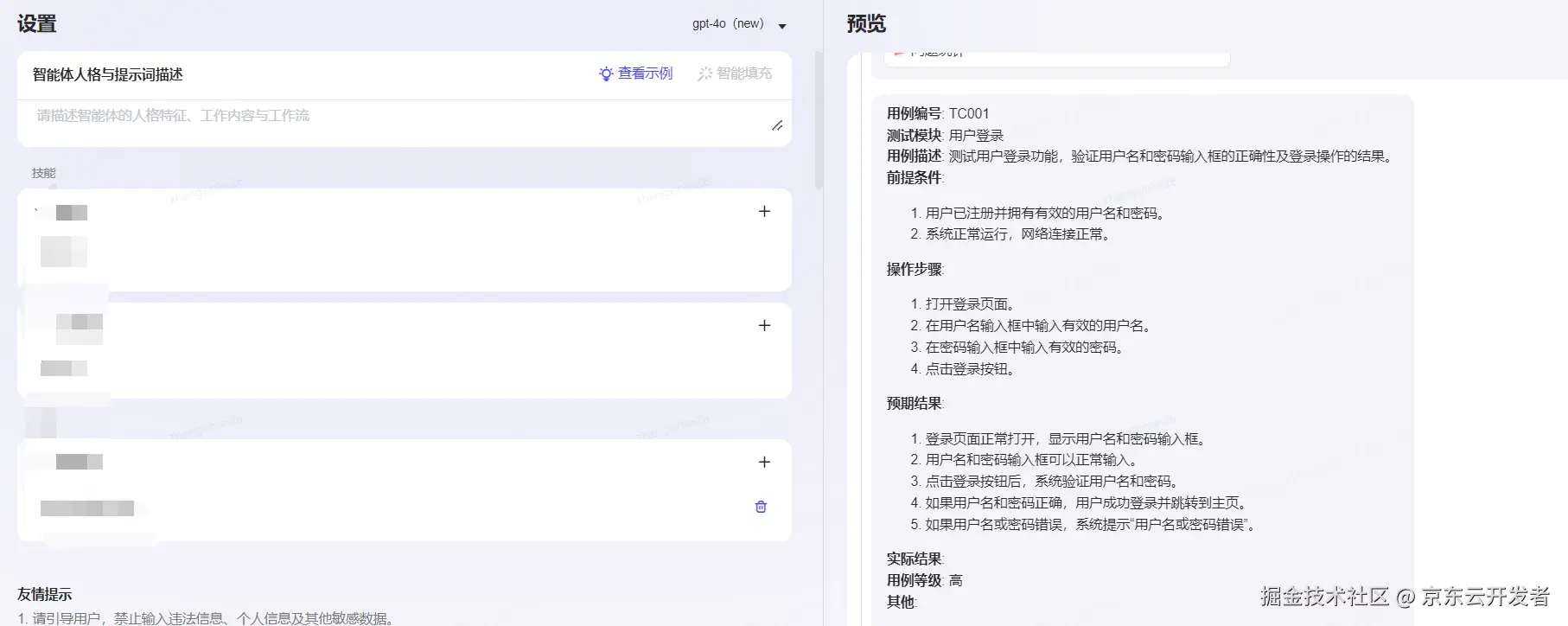Click the 查看示例 link

click(x=645, y=73)
